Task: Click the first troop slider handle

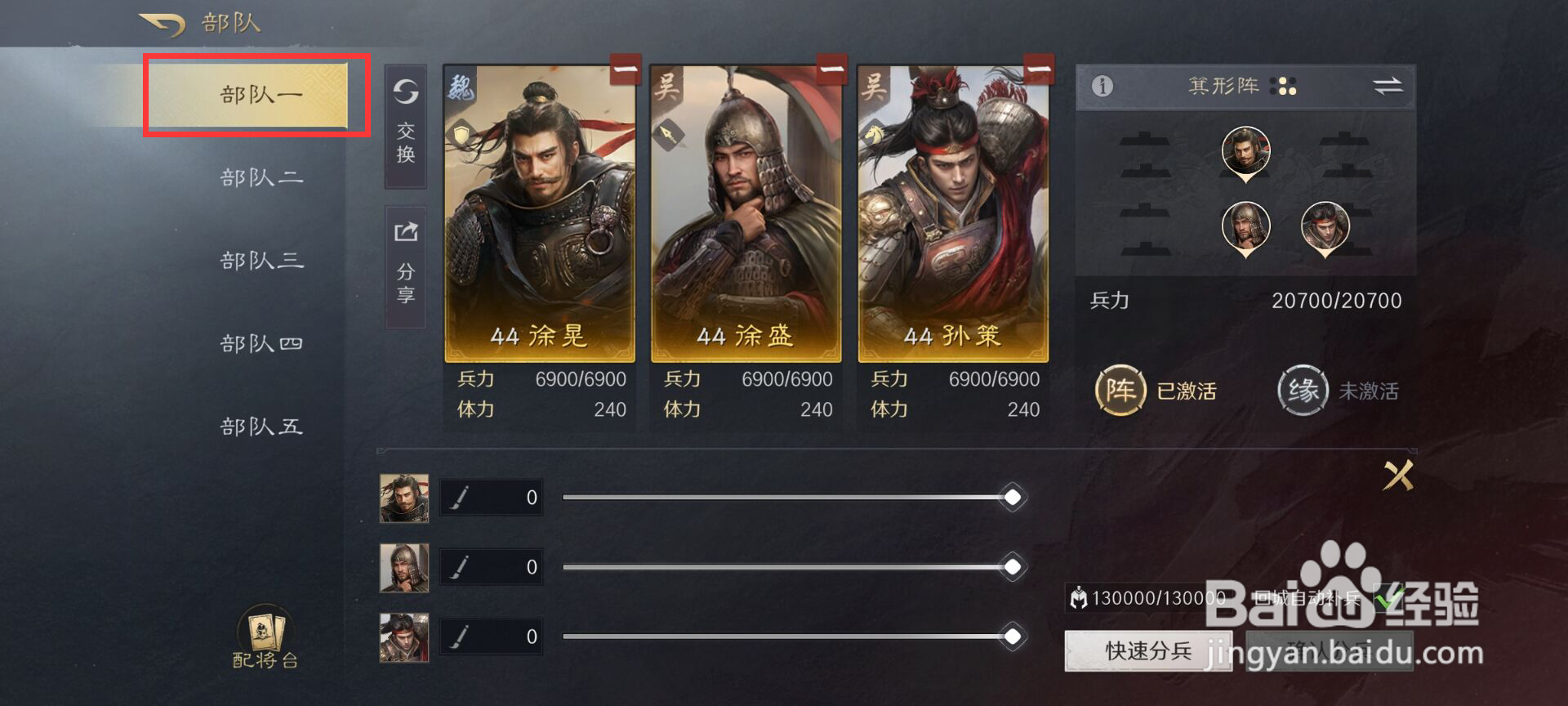Action: tap(1013, 497)
